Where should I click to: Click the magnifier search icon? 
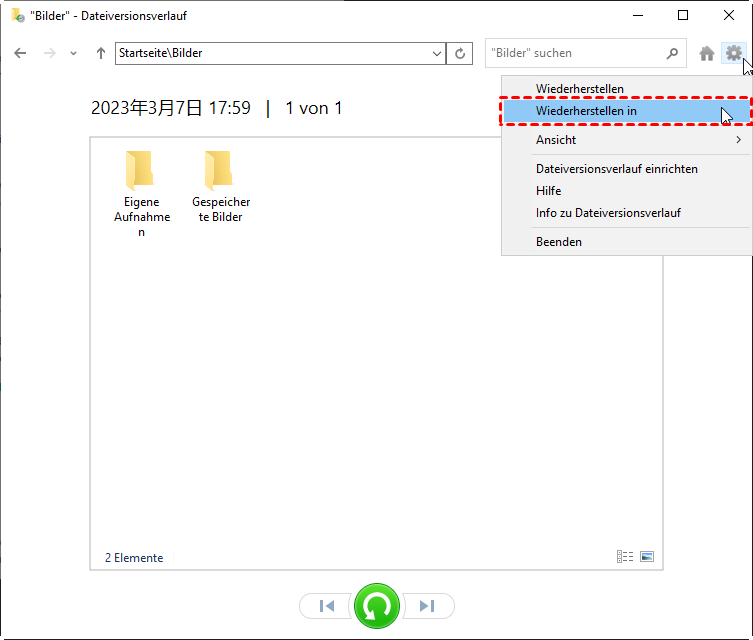pos(672,53)
